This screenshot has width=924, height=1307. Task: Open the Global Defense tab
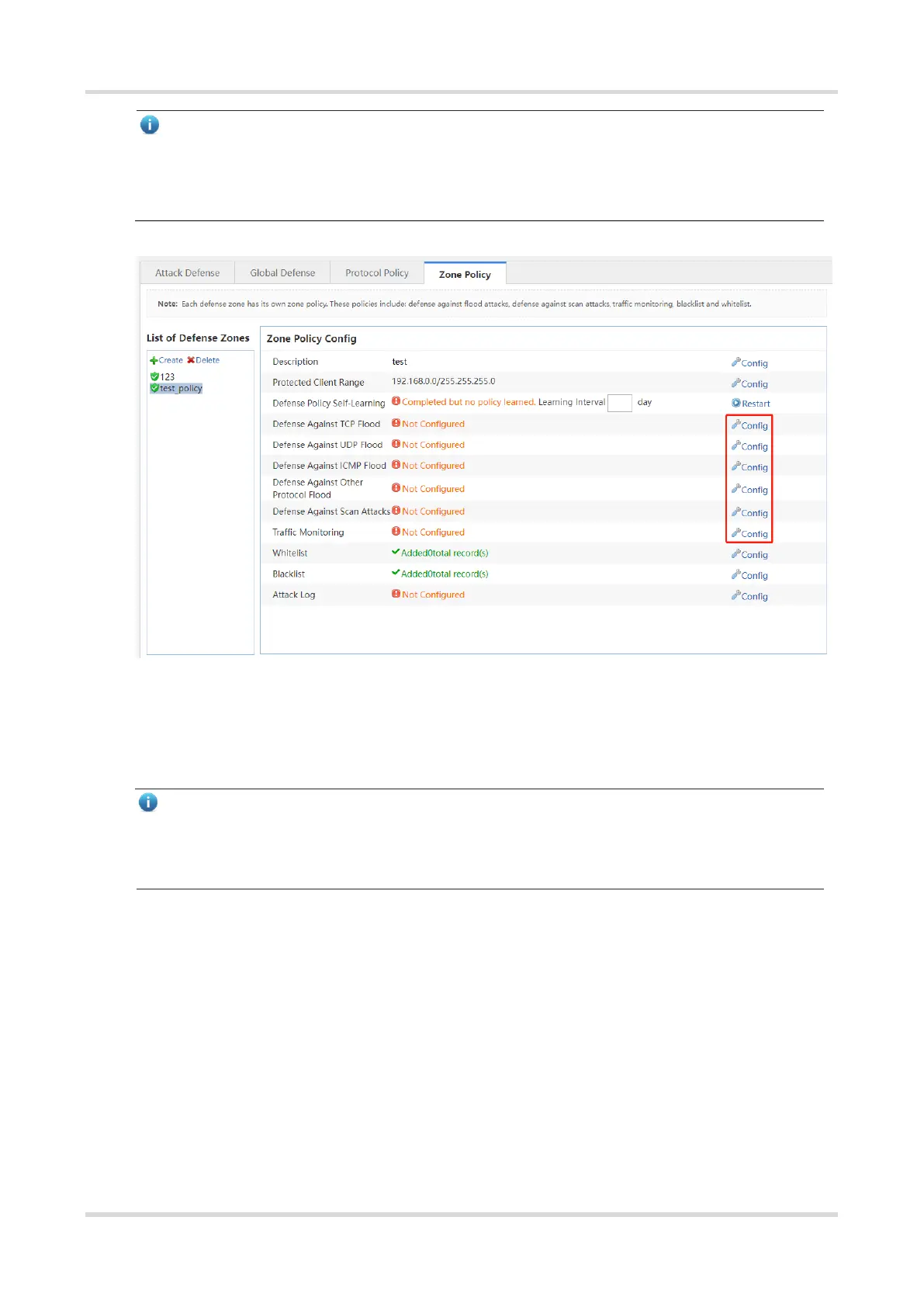(x=282, y=273)
